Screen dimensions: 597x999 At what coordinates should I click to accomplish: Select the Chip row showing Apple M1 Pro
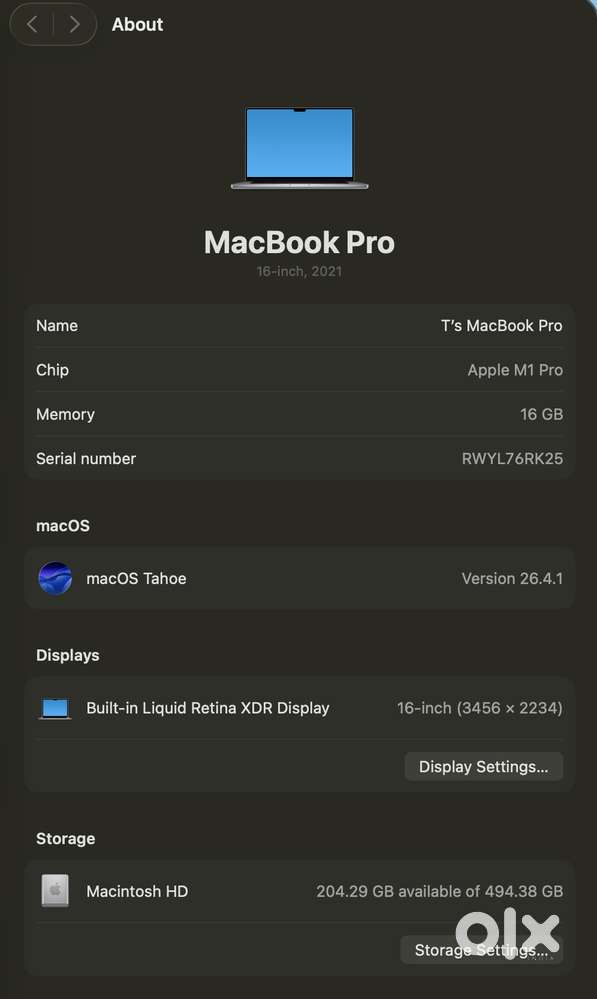(299, 370)
